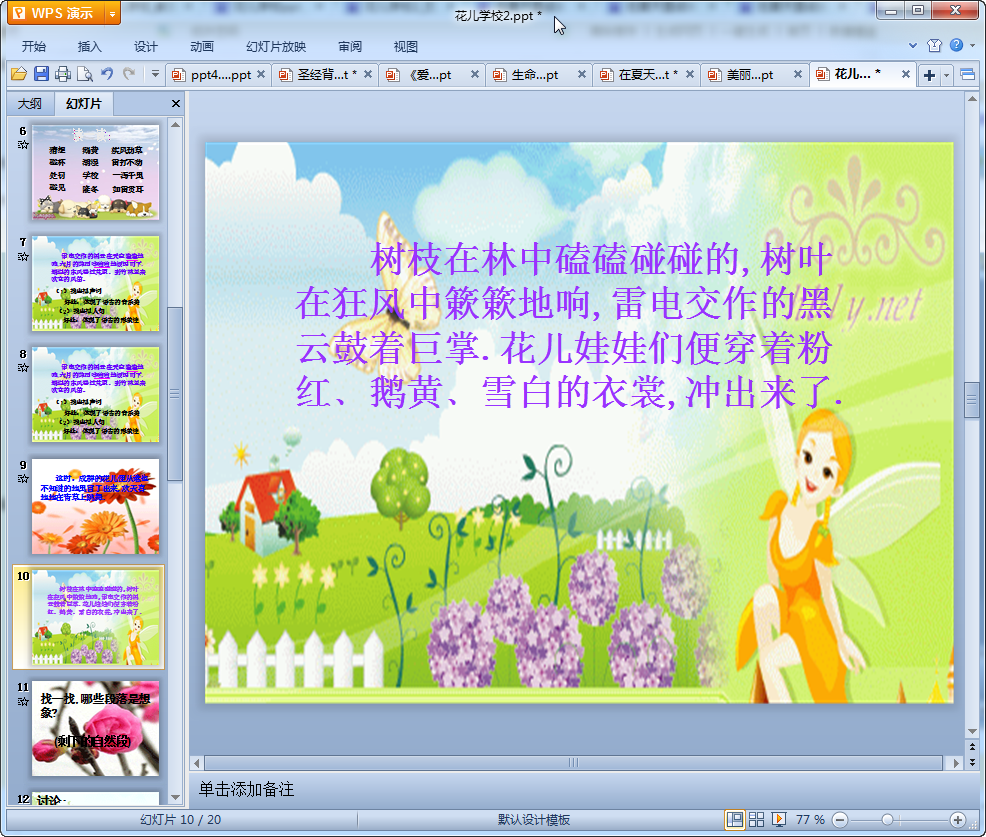Open the 幻灯片放映 menu tab
The image size is (986, 837).
pyautogui.click(x=276, y=47)
